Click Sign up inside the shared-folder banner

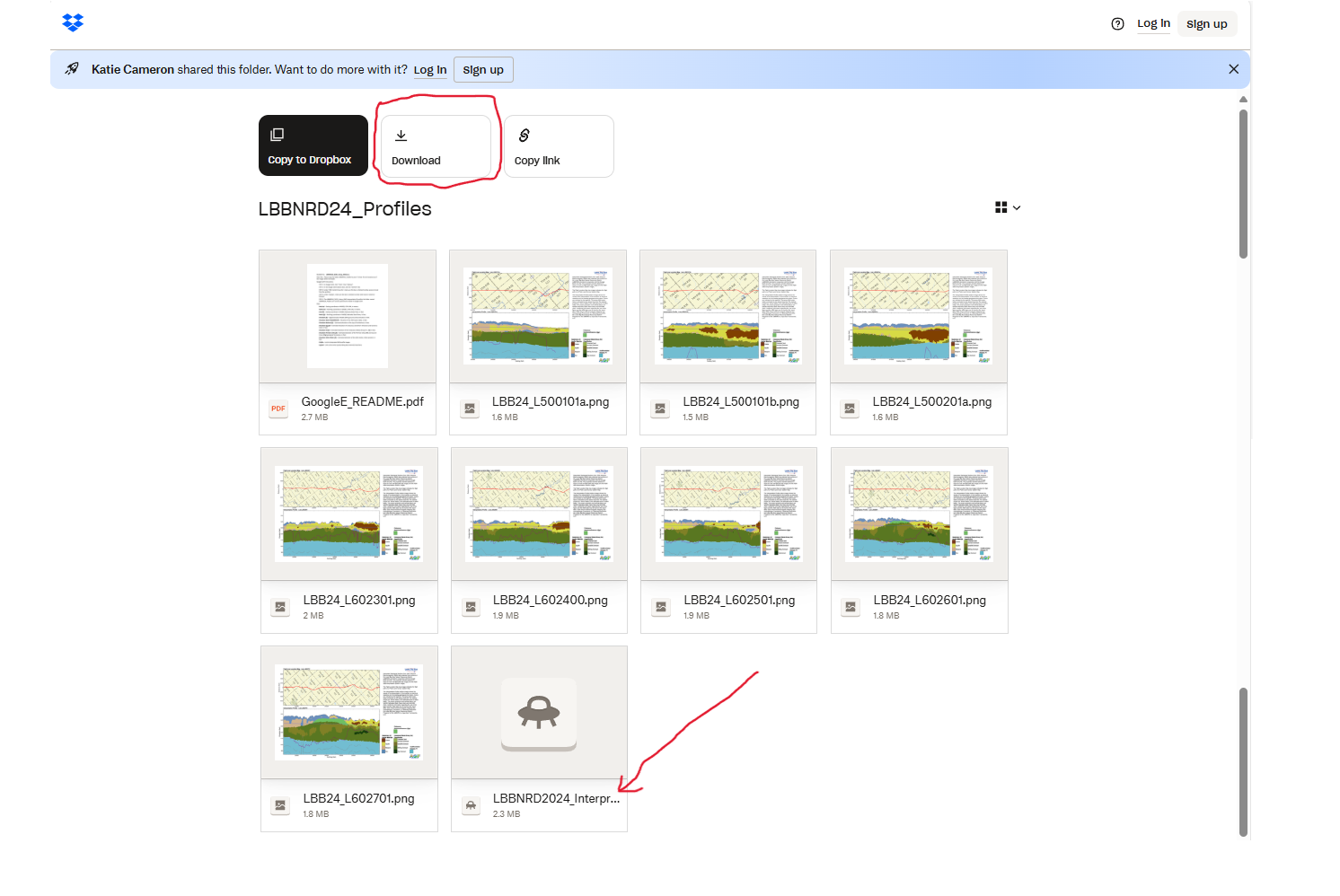coord(483,70)
